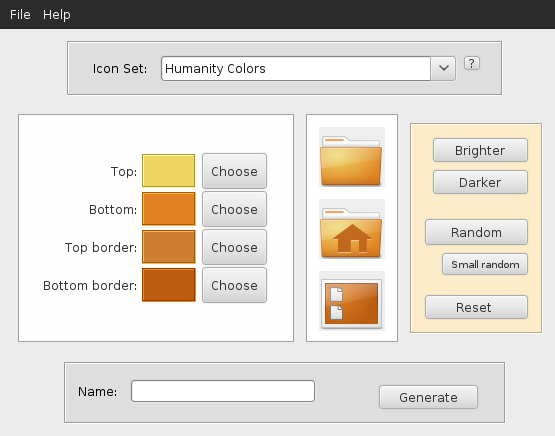The image size is (555, 436).
Task: Click Choose button for Bottom border
Action: point(234,285)
